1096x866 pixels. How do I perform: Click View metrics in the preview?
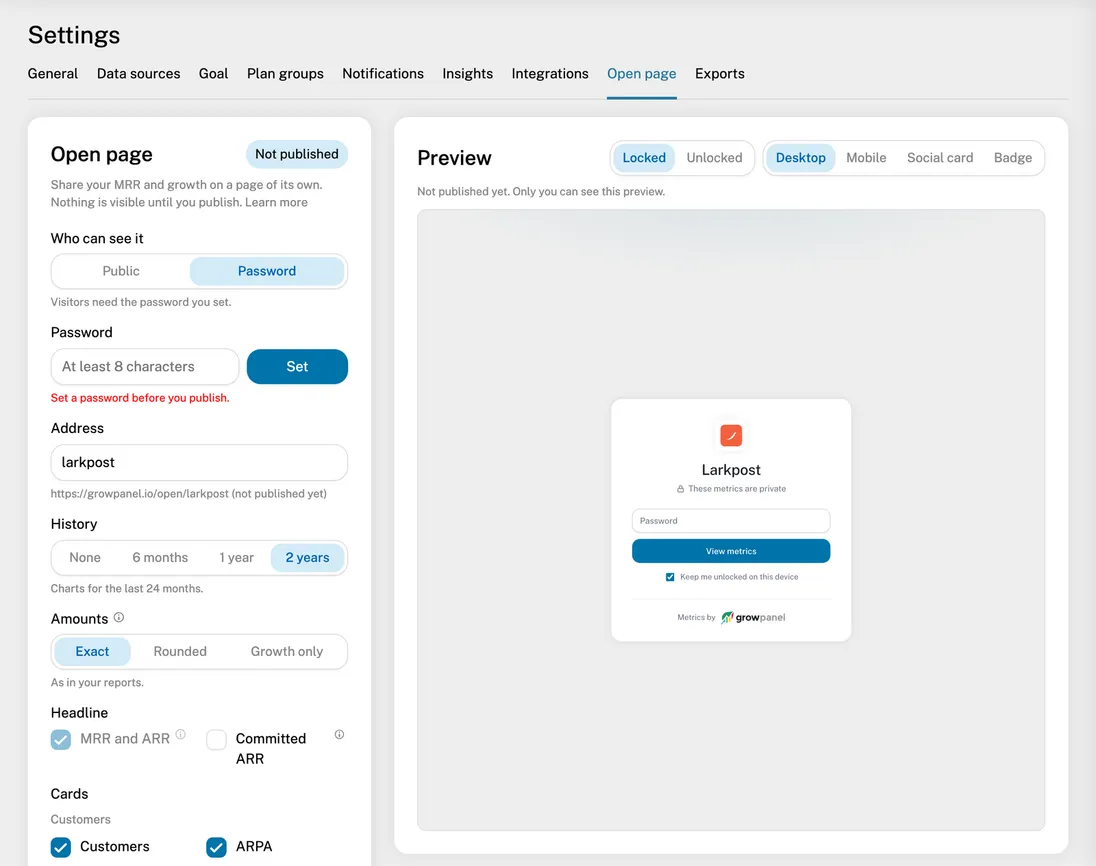tap(731, 551)
